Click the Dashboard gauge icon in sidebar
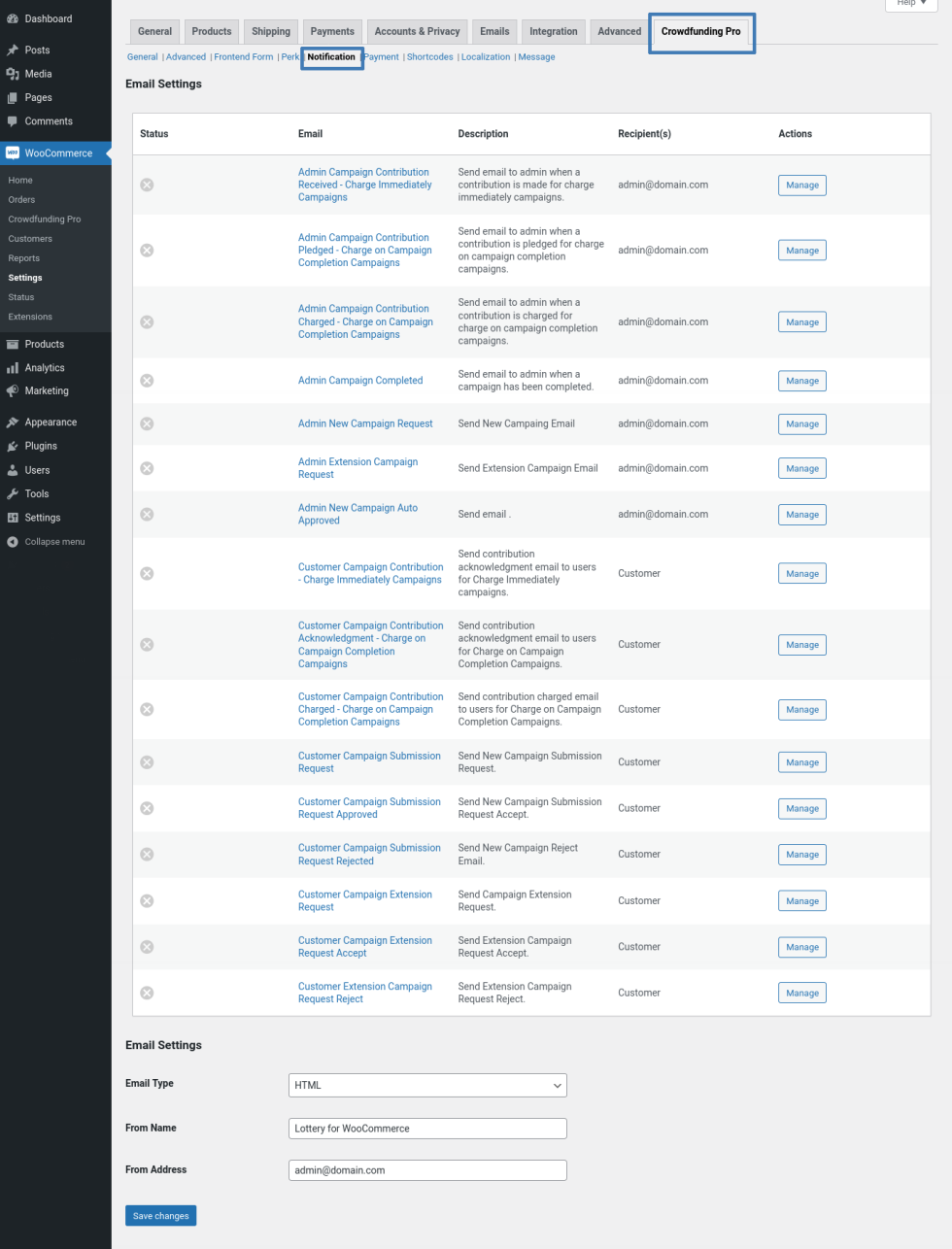The width and height of the screenshot is (952, 1249). 13,19
